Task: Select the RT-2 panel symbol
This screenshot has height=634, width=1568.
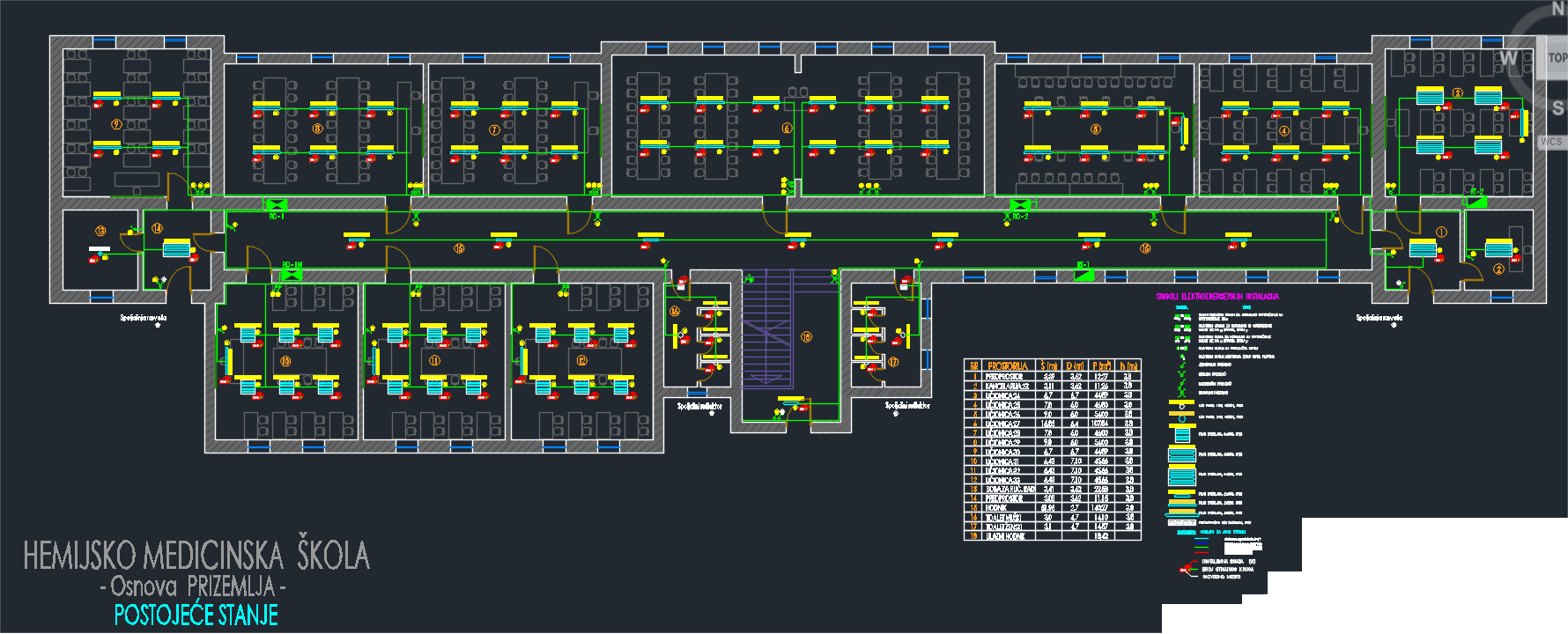Action: pos(1476,202)
